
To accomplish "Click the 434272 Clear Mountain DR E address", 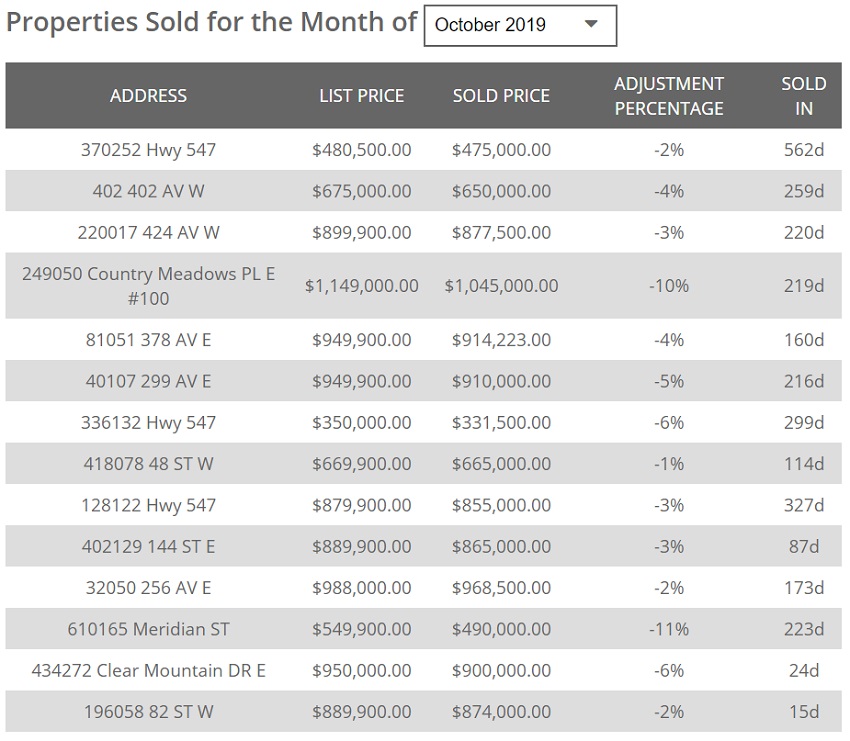I will pyautogui.click(x=148, y=670).
